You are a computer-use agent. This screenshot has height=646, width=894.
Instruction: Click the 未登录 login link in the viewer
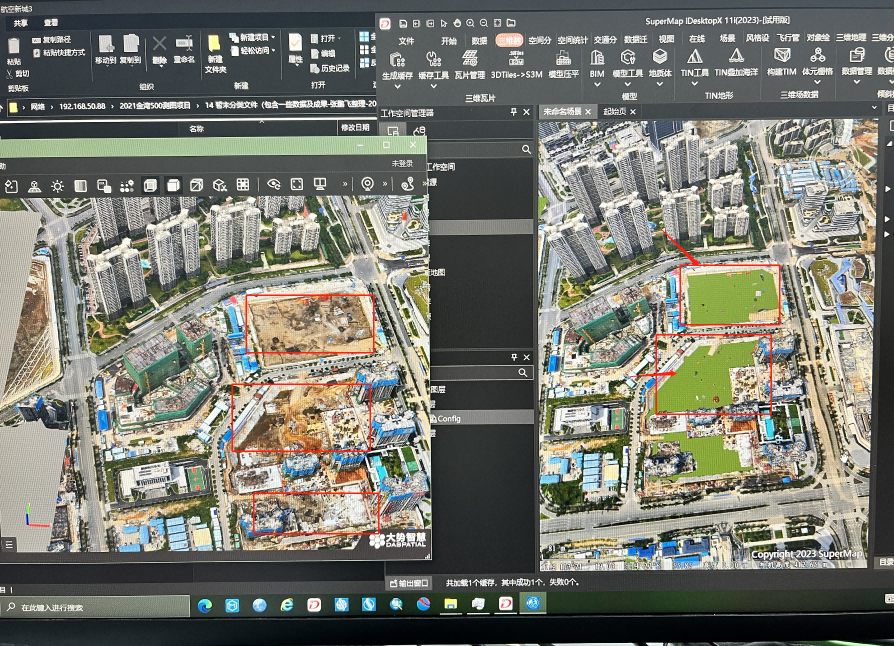(x=403, y=164)
